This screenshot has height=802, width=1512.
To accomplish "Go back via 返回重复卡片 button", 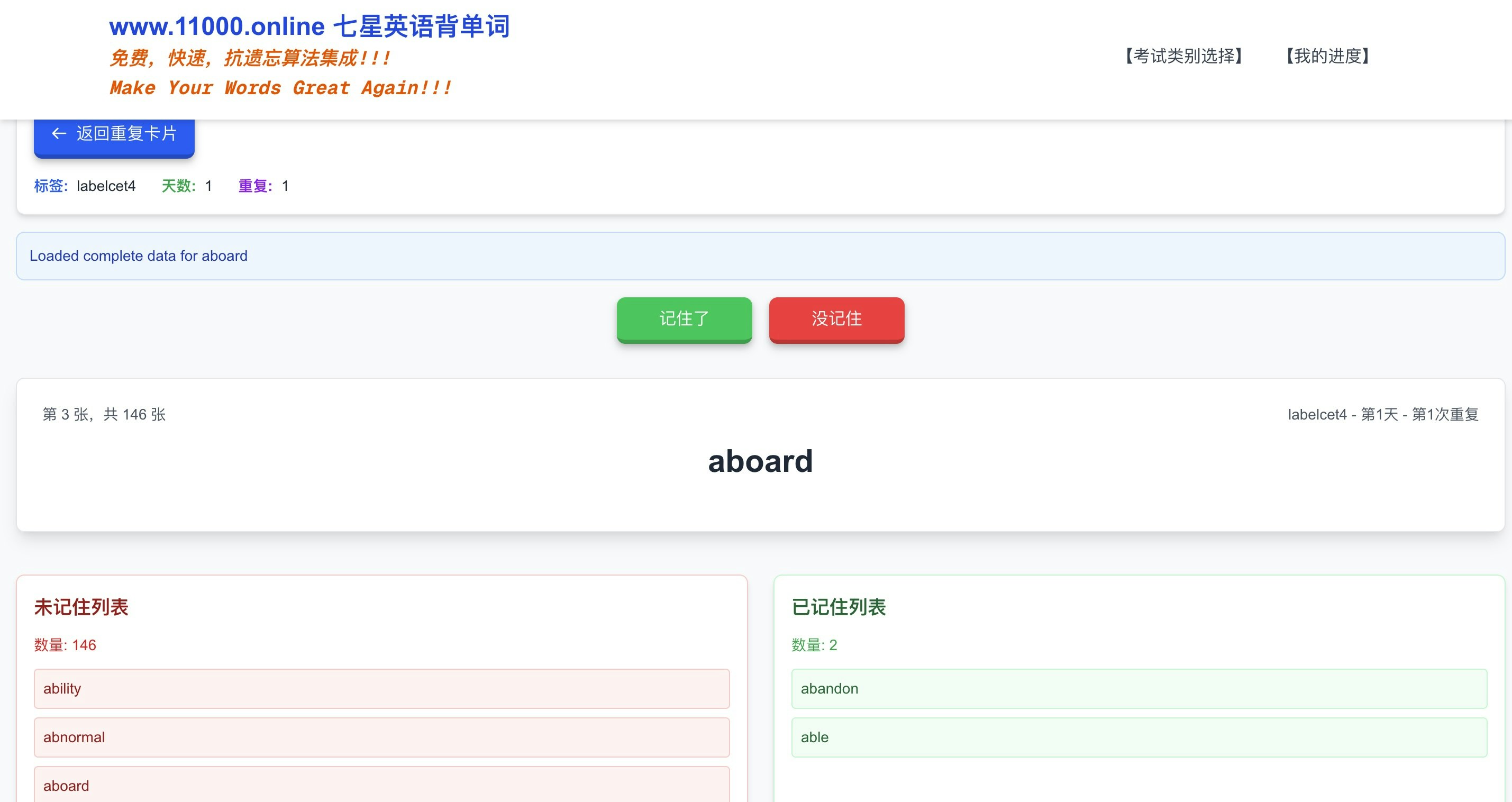I will point(114,138).
